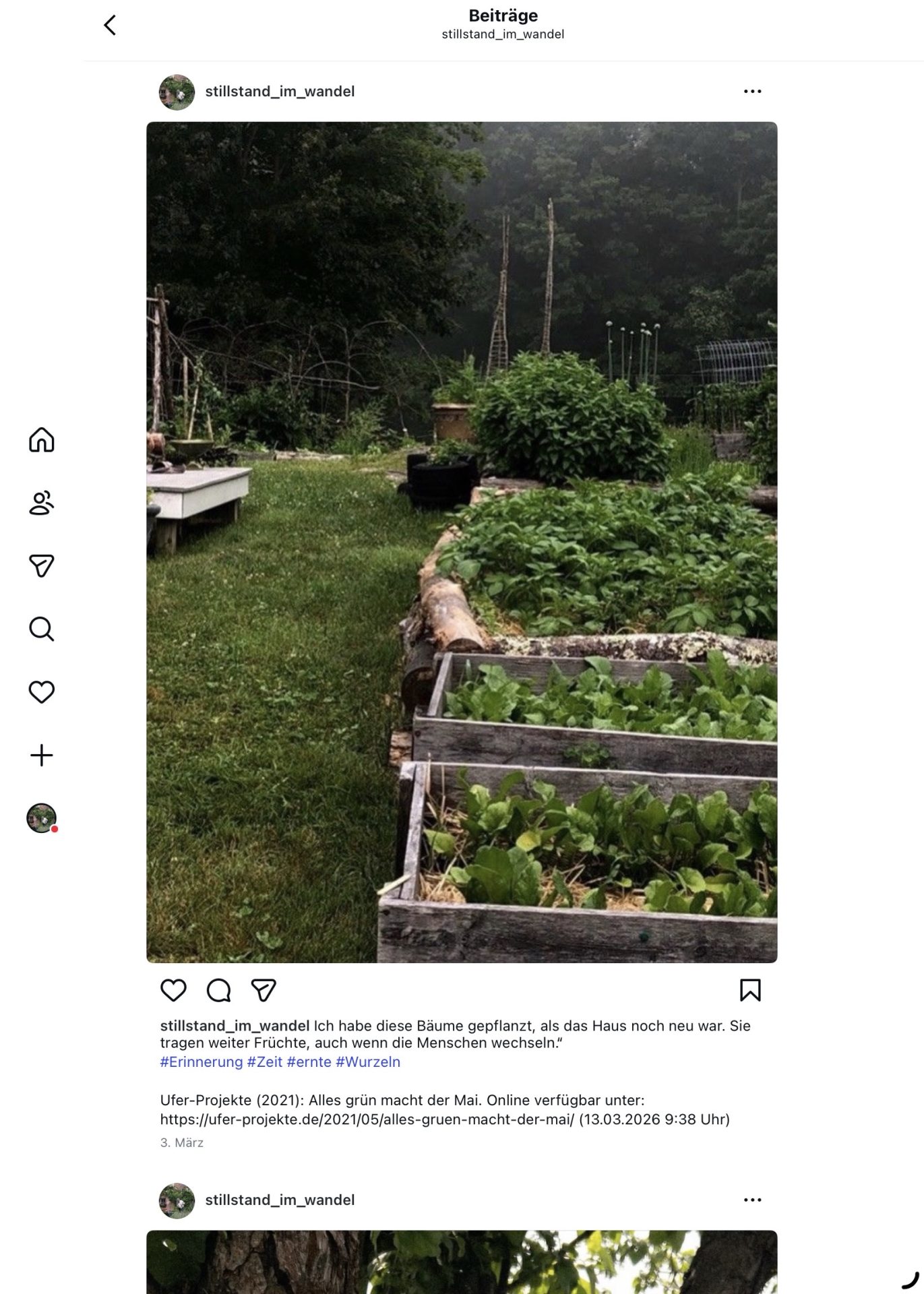This screenshot has height=1294, width=924.
Task: Follow the #Zeit hashtag link
Action: (x=265, y=1062)
